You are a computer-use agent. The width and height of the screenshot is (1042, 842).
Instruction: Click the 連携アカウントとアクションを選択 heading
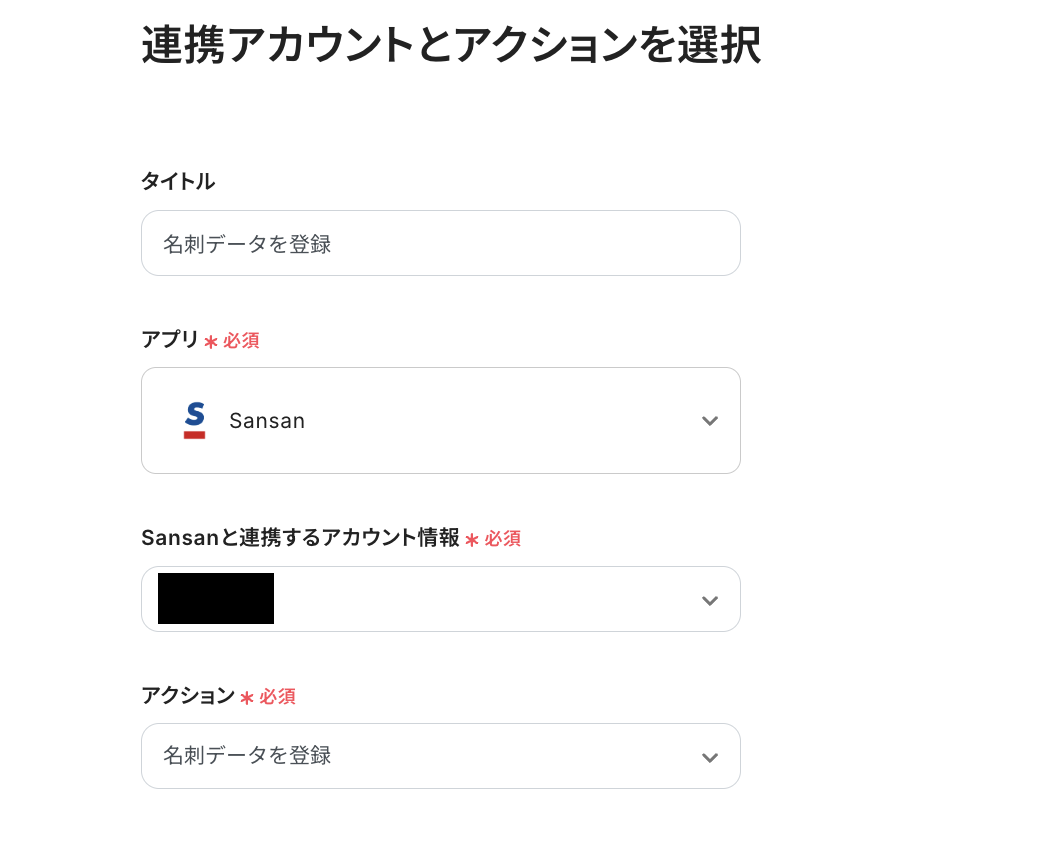[x=451, y=46]
